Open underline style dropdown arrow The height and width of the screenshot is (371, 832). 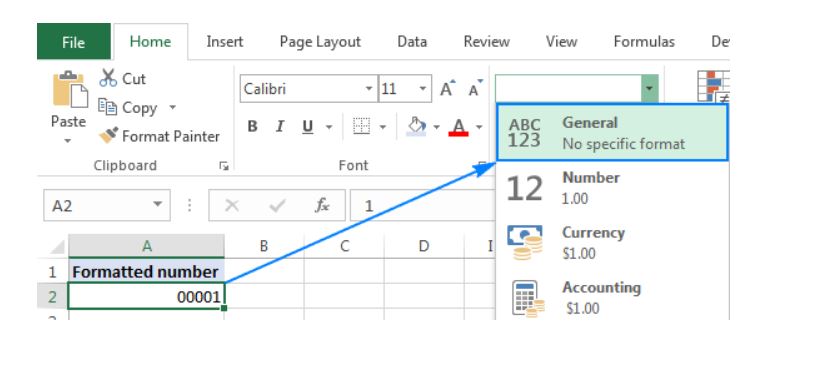329,127
